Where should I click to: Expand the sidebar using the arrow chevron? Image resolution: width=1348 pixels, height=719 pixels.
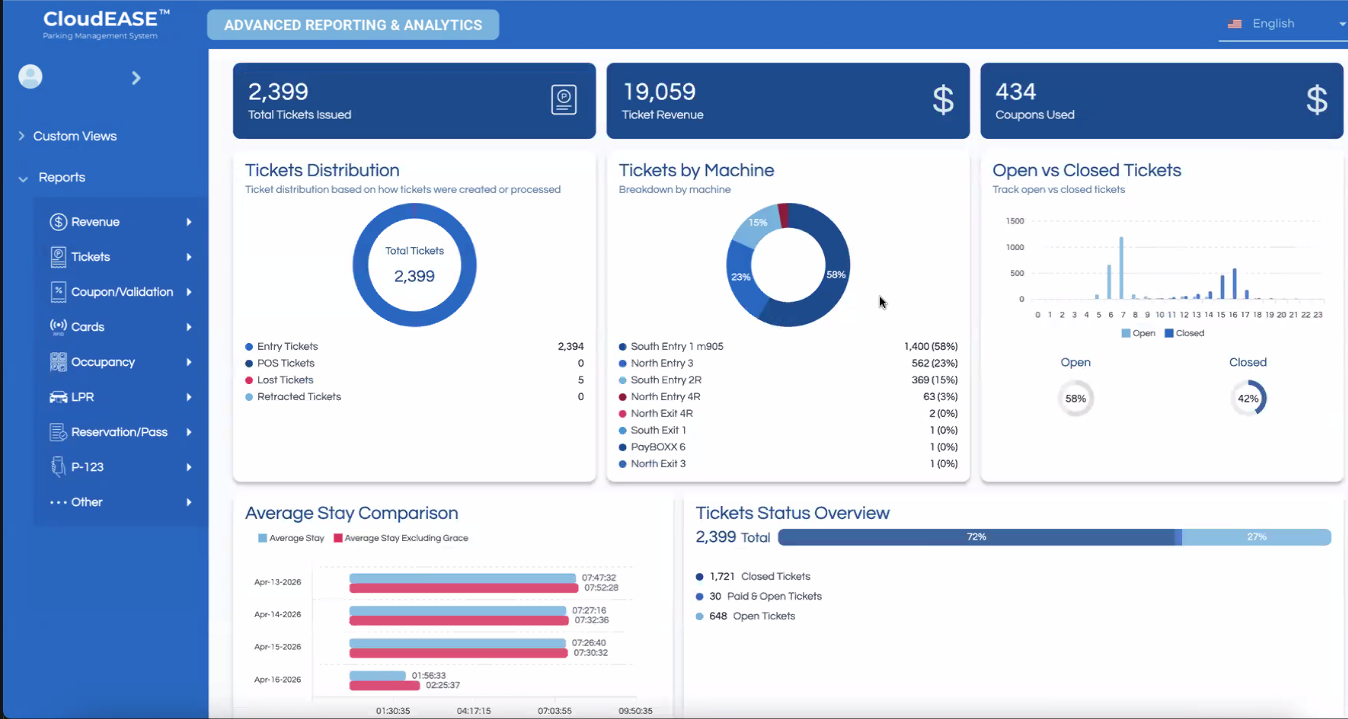point(136,78)
